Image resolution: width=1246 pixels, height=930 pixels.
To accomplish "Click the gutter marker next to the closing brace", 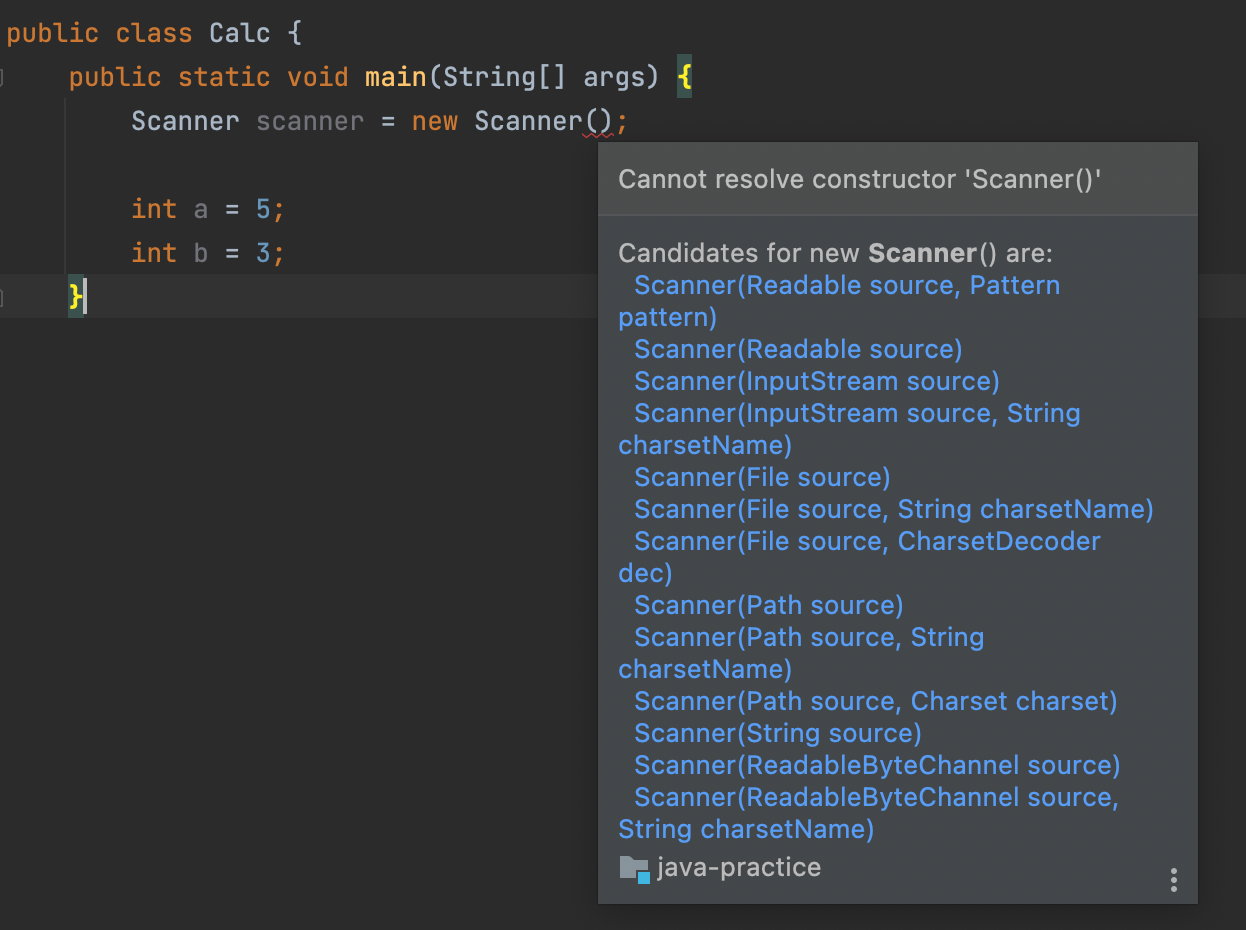I will click(x=2, y=297).
